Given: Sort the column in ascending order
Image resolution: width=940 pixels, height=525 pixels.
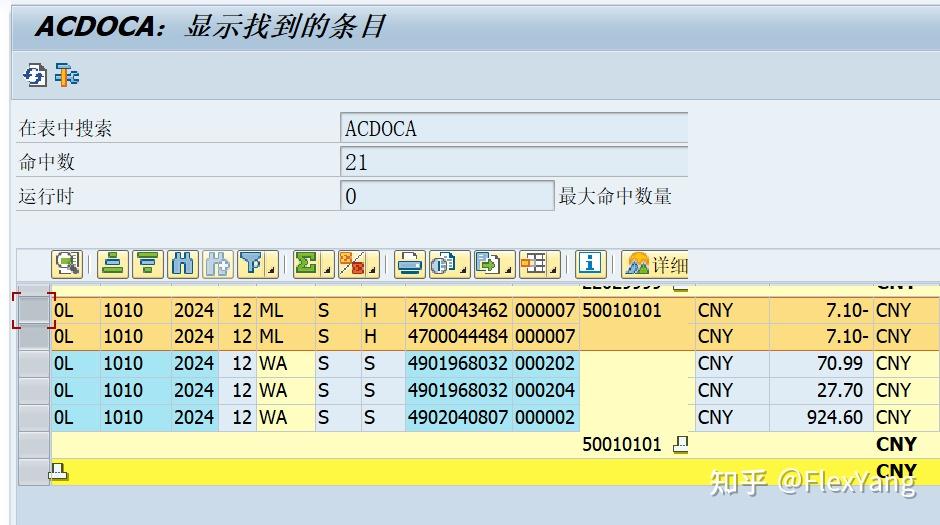Looking at the screenshot, I should tap(113, 264).
